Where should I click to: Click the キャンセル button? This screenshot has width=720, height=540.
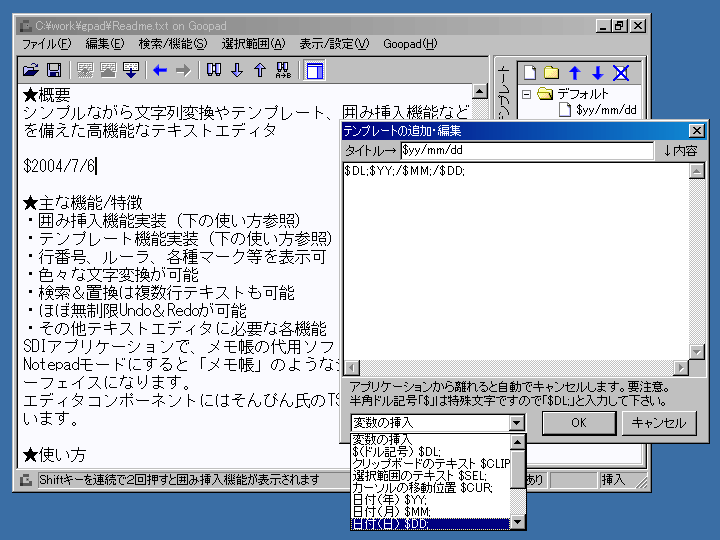click(659, 423)
